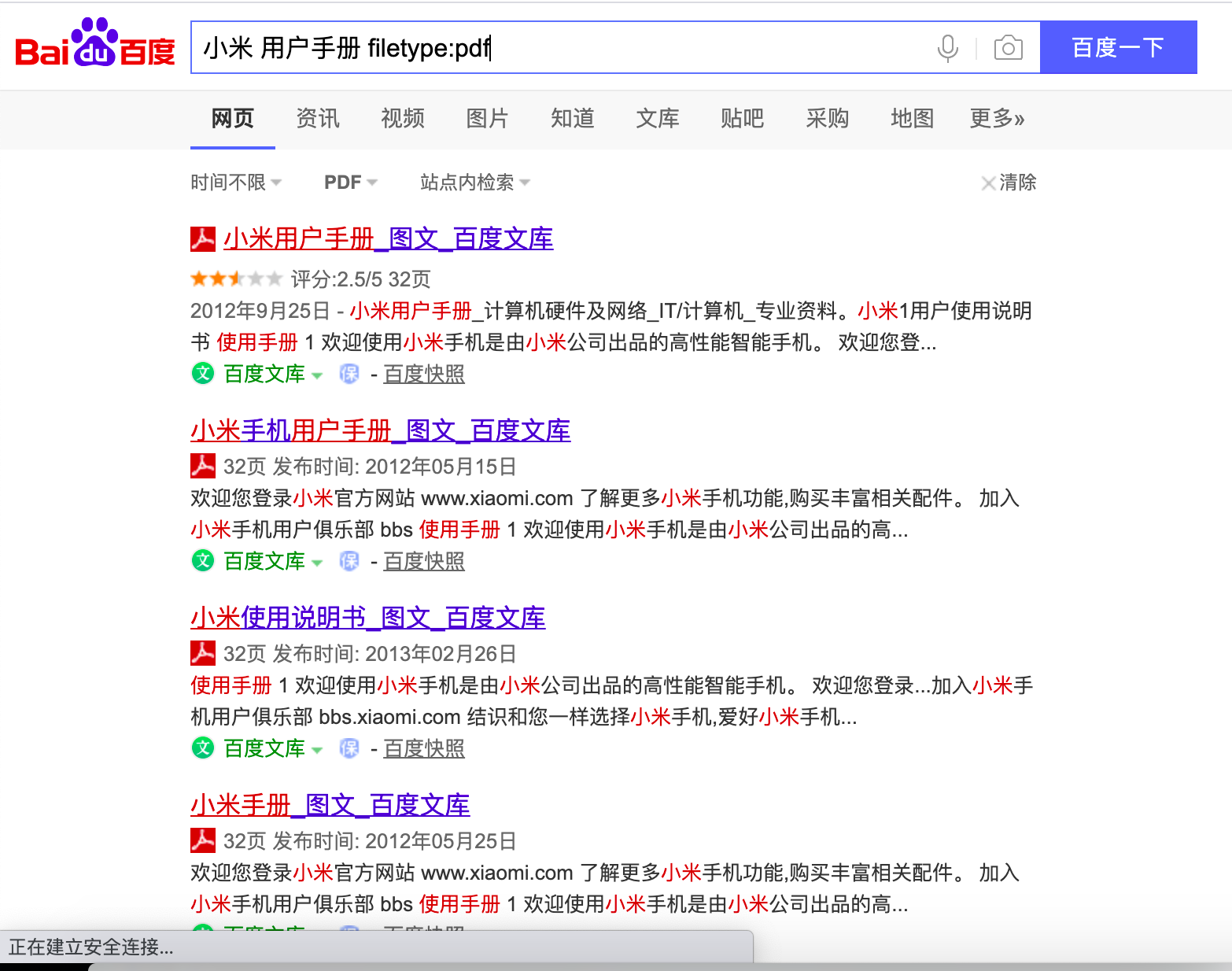Click green 文库 badge under first result

(203, 373)
